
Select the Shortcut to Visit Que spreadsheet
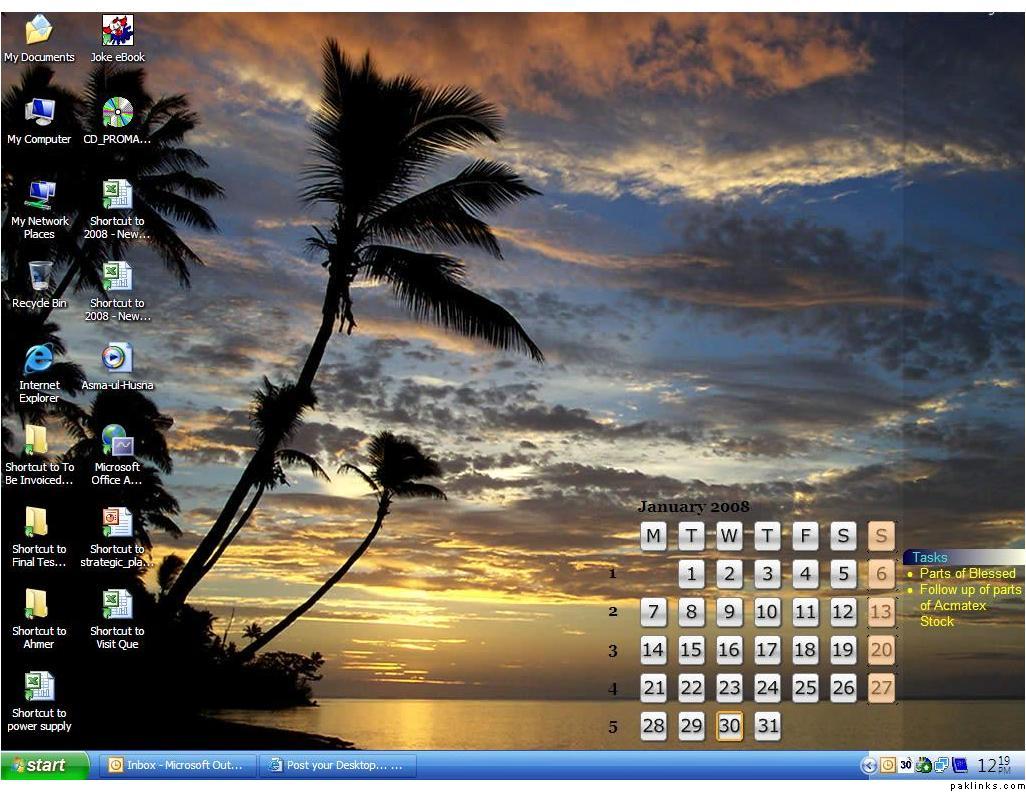(x=117, y=606)
